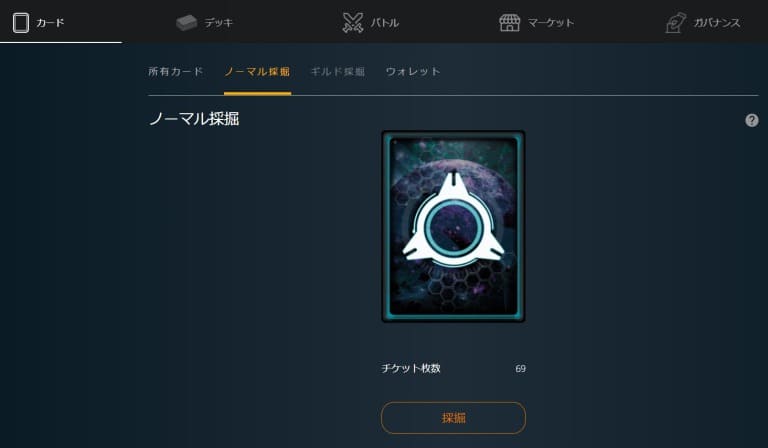Viewport: 768px width, 448px height.
Task: Click the mining card pack image
Action: (453, 226)
